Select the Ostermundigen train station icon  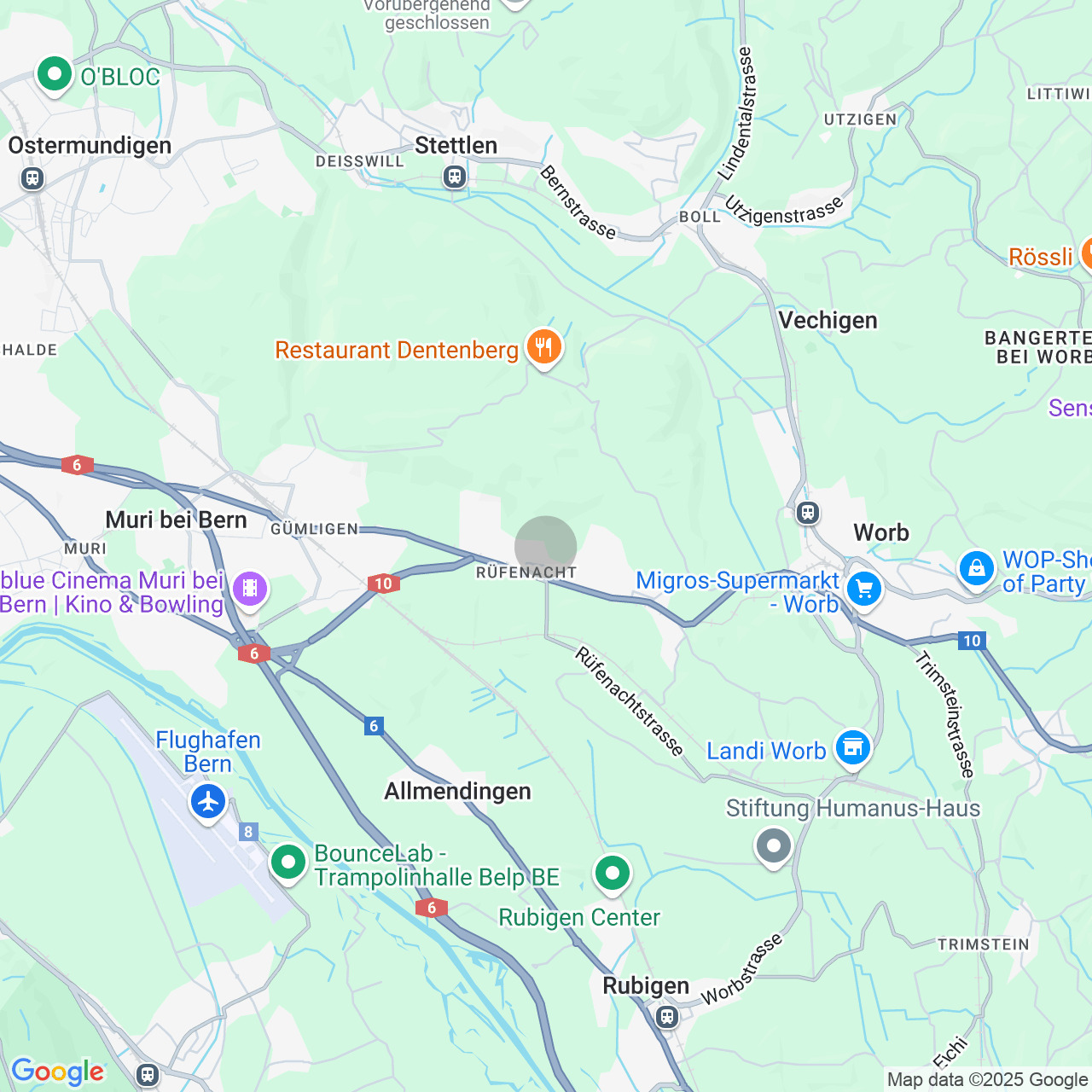coord(32,178)
